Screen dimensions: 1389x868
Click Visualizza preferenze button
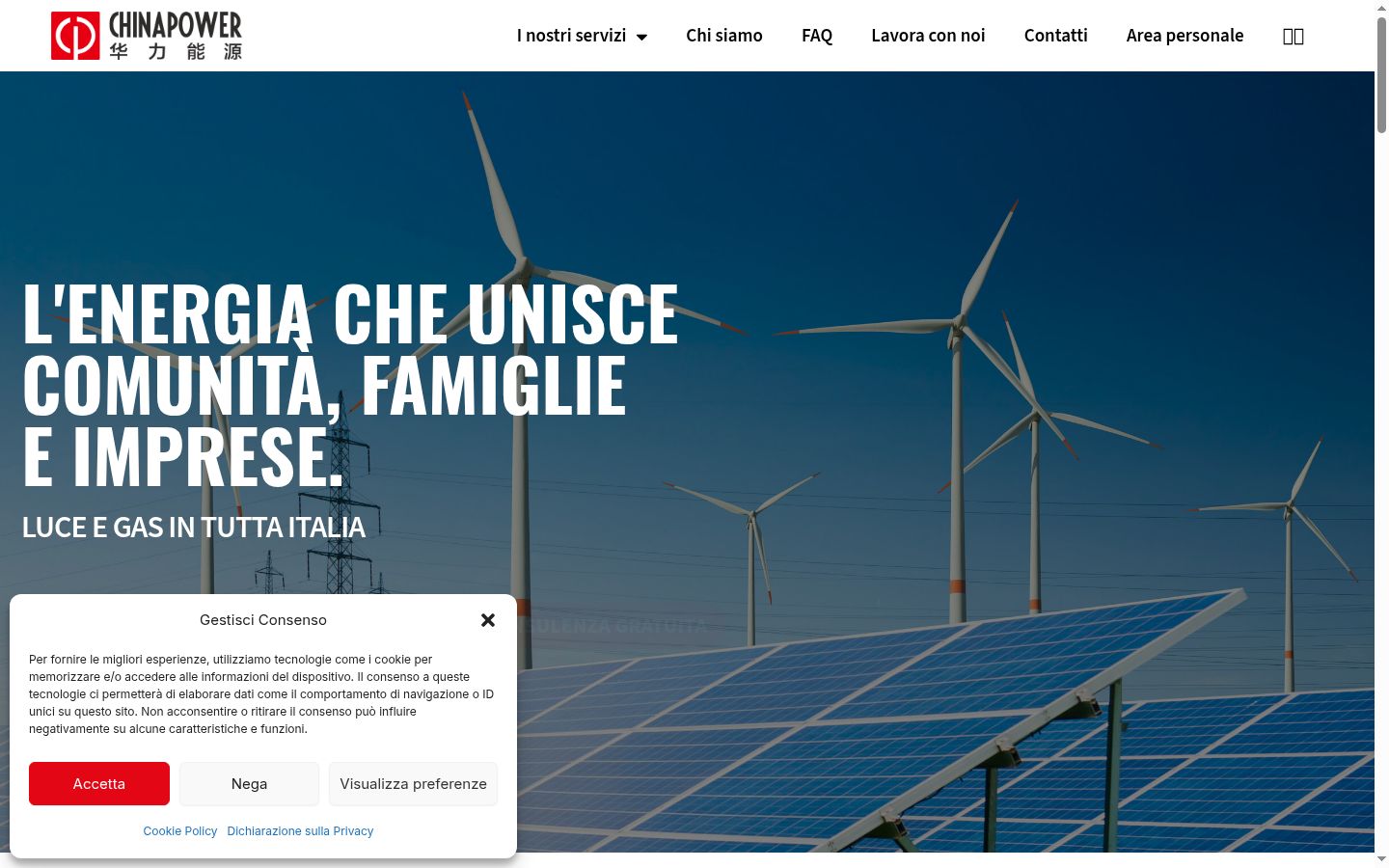[413, 784]
